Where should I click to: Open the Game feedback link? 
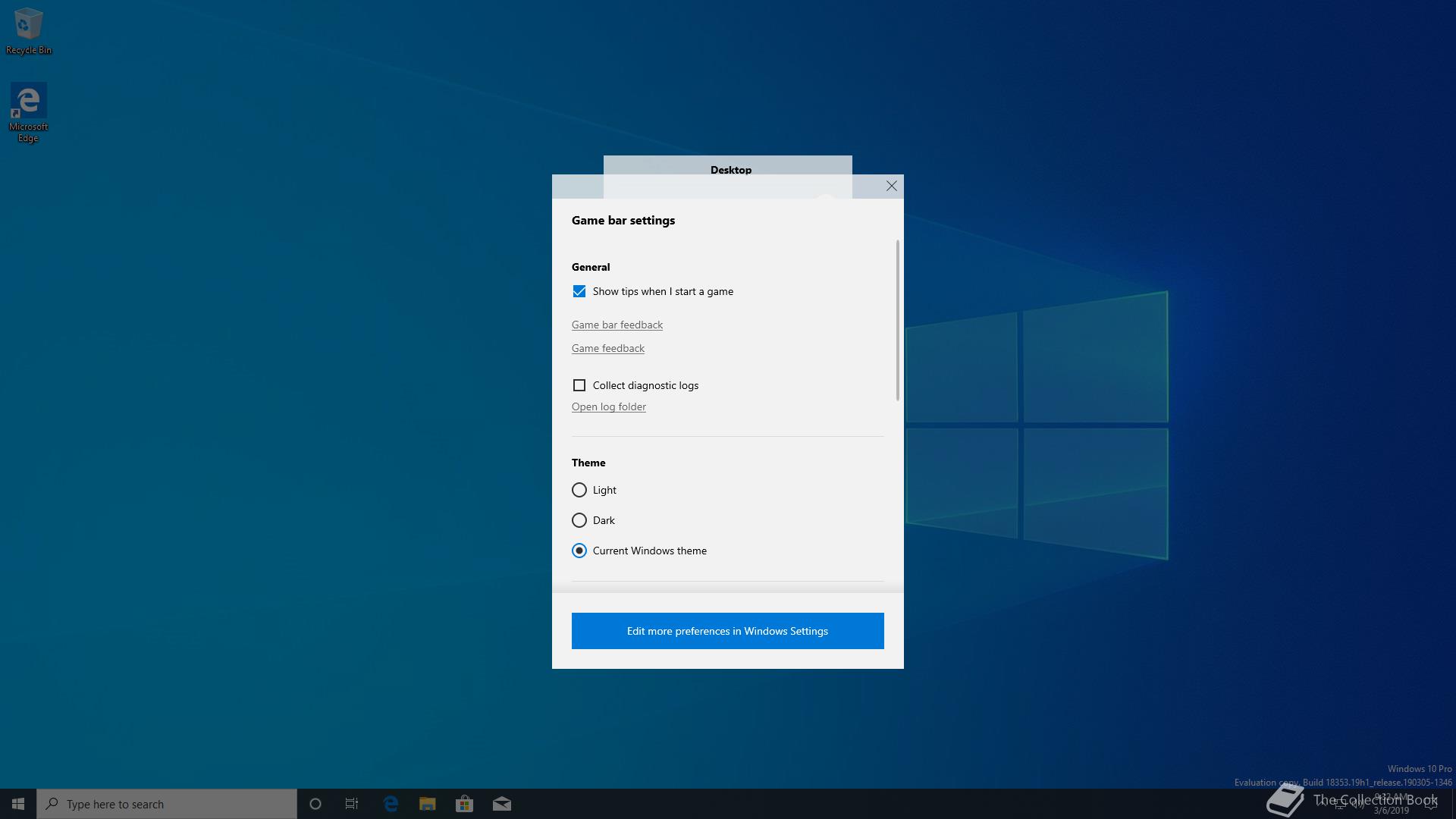pyautogui.click(x=607, y=348)
